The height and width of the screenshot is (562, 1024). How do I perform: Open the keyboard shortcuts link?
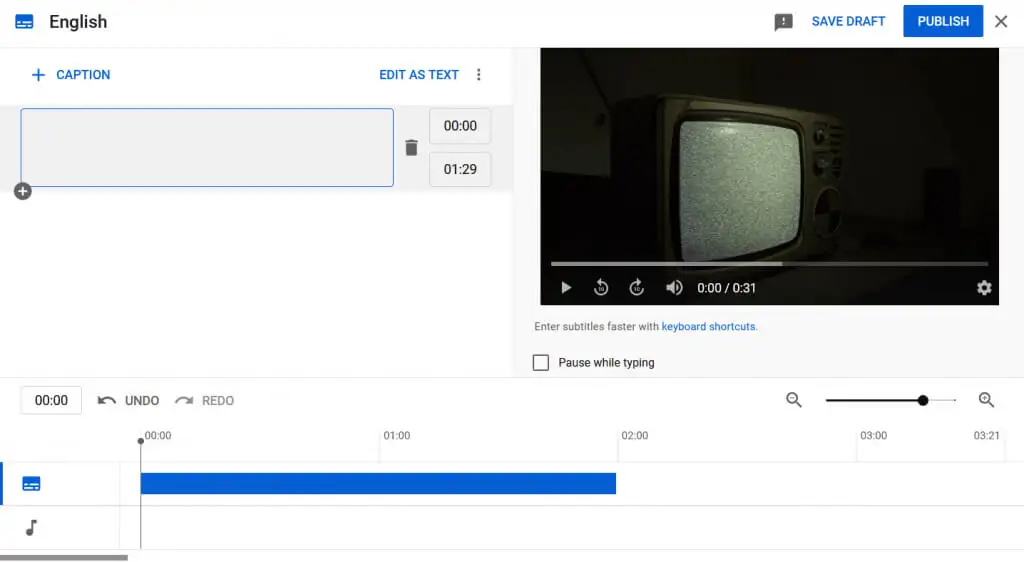click(x=708, y=327)
